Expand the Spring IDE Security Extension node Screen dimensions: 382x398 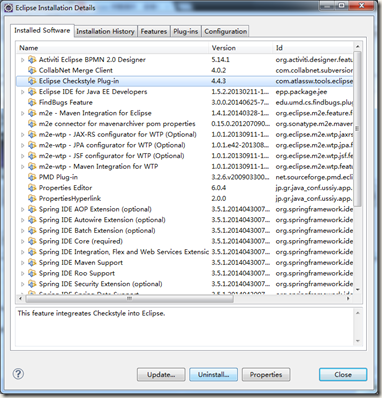pos(23,284)
